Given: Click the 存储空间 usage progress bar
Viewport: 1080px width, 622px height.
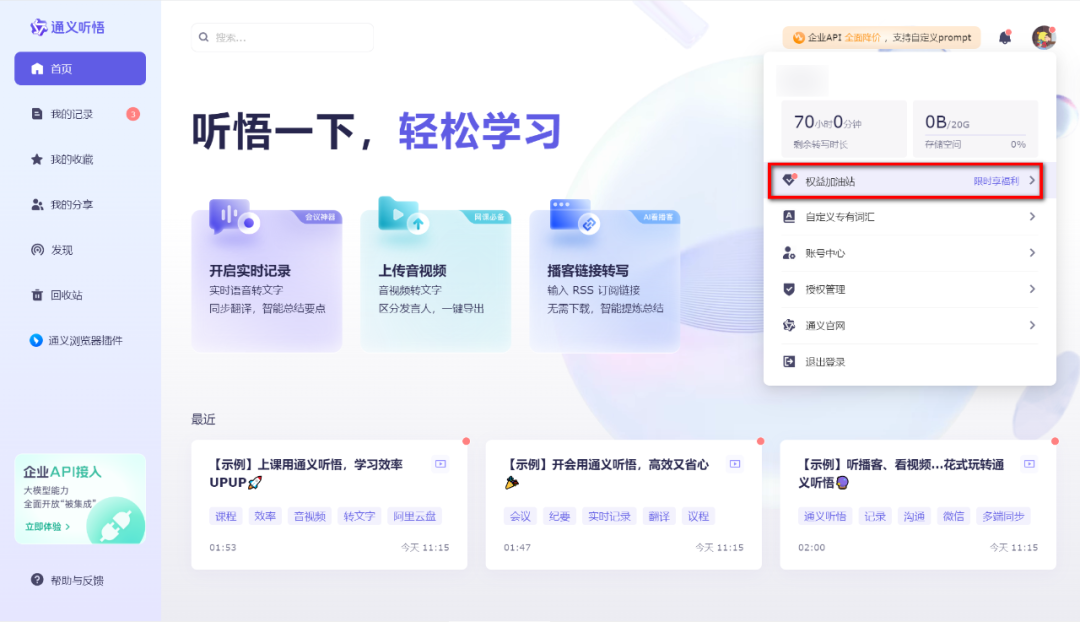Looking at the screenshot, I should tap(975, 134).
